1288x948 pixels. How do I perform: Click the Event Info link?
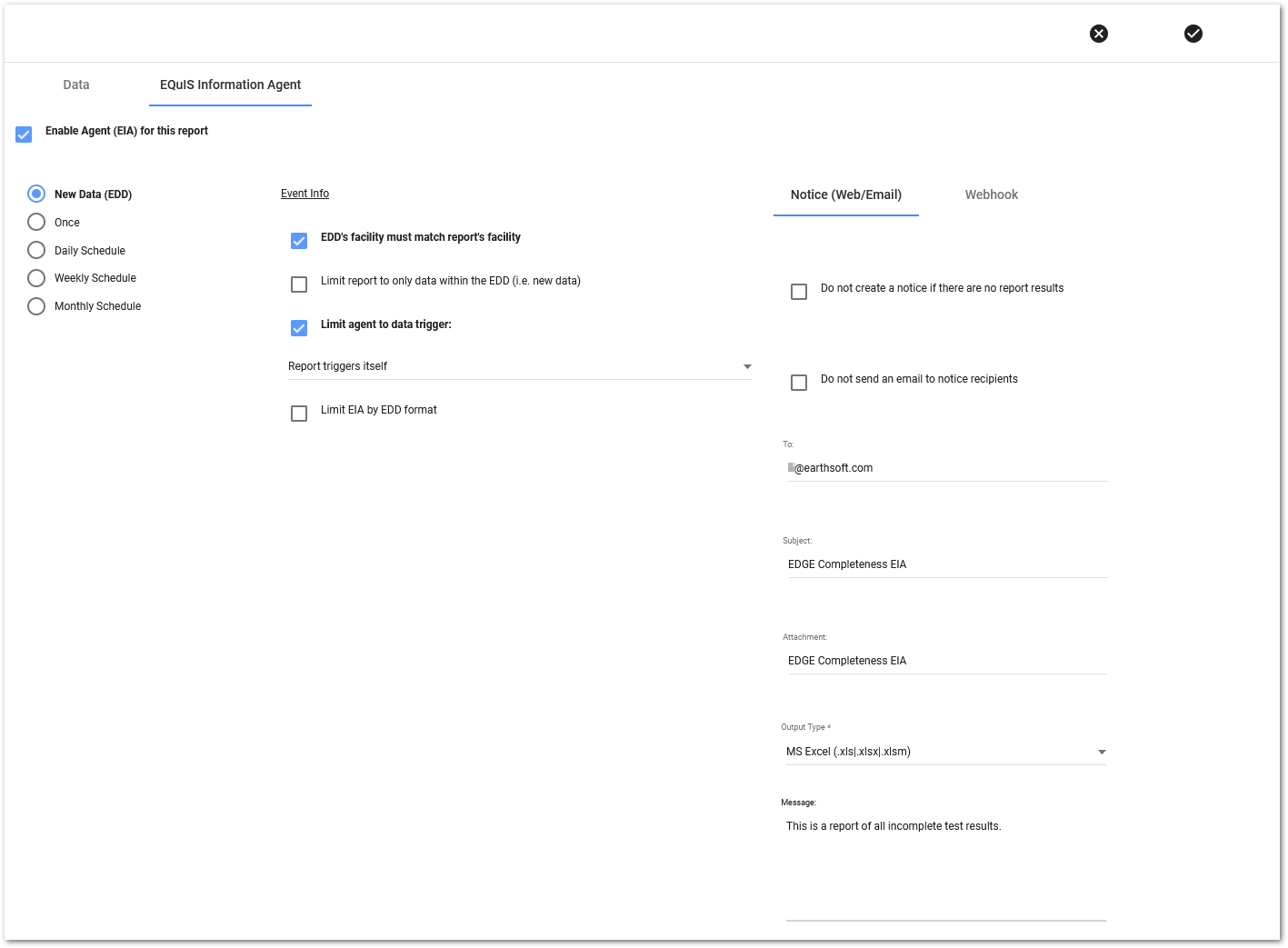305,194
